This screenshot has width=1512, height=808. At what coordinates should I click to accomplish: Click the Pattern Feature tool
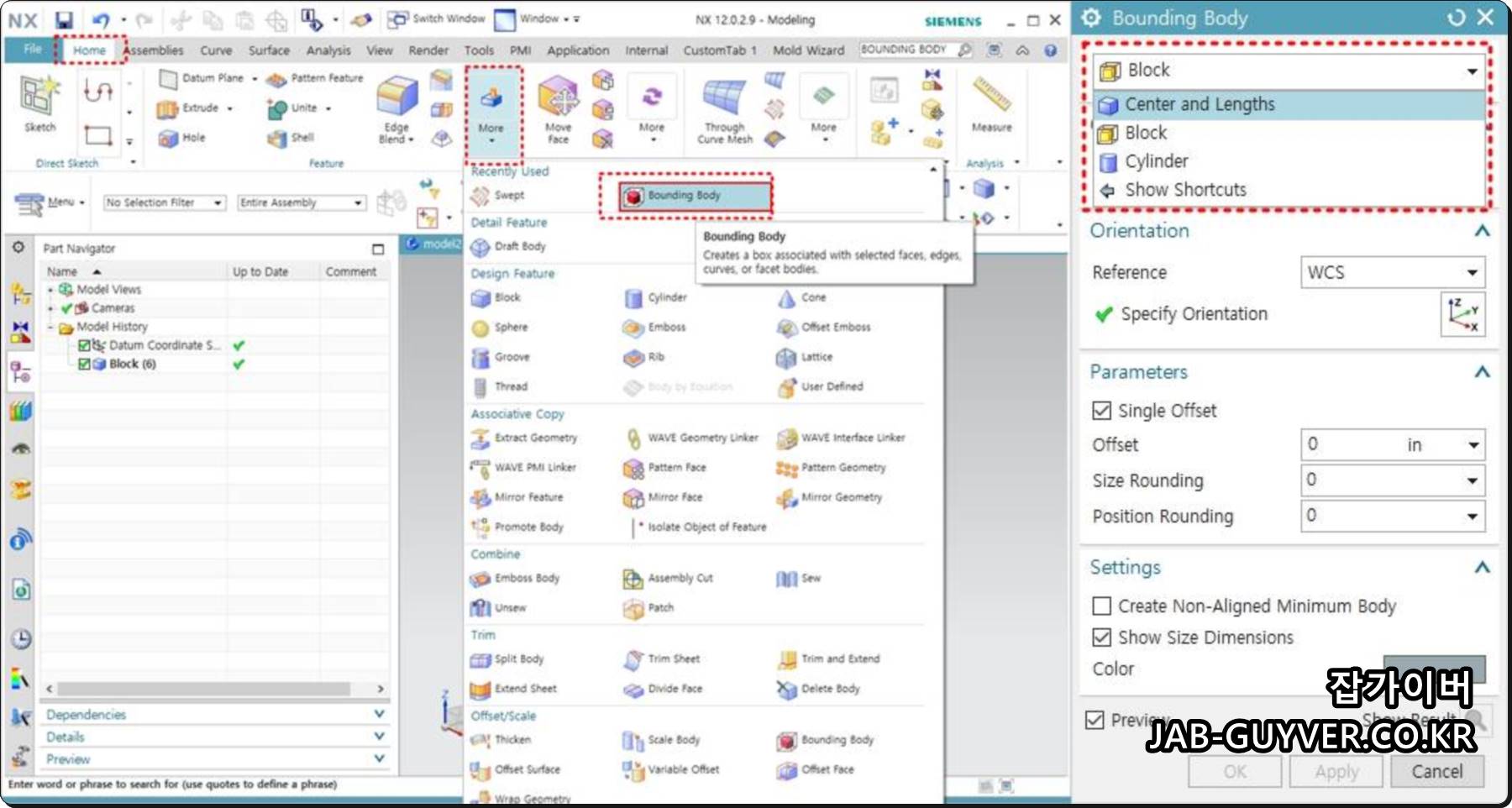pos(315,78)
